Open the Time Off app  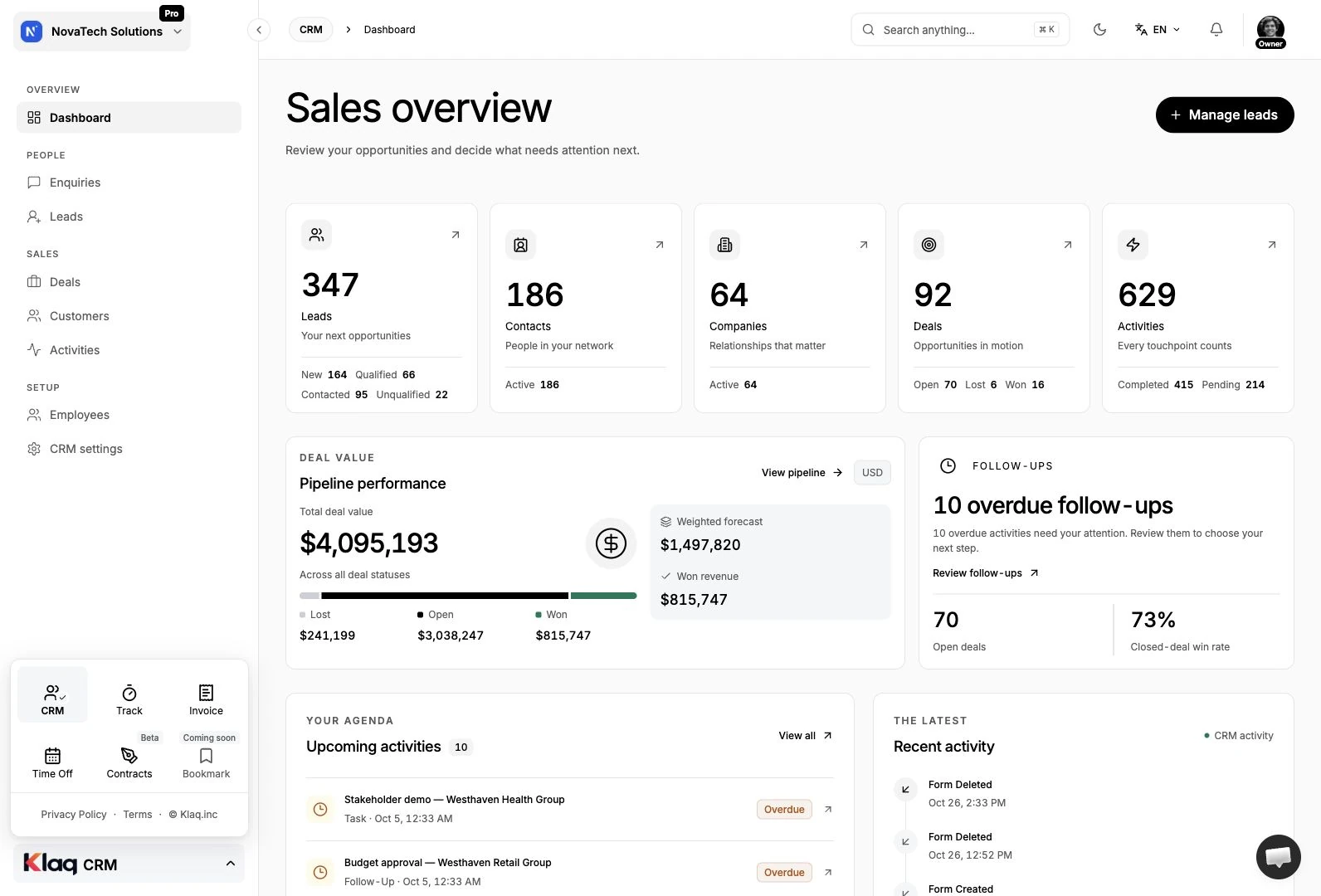[52, 762]
